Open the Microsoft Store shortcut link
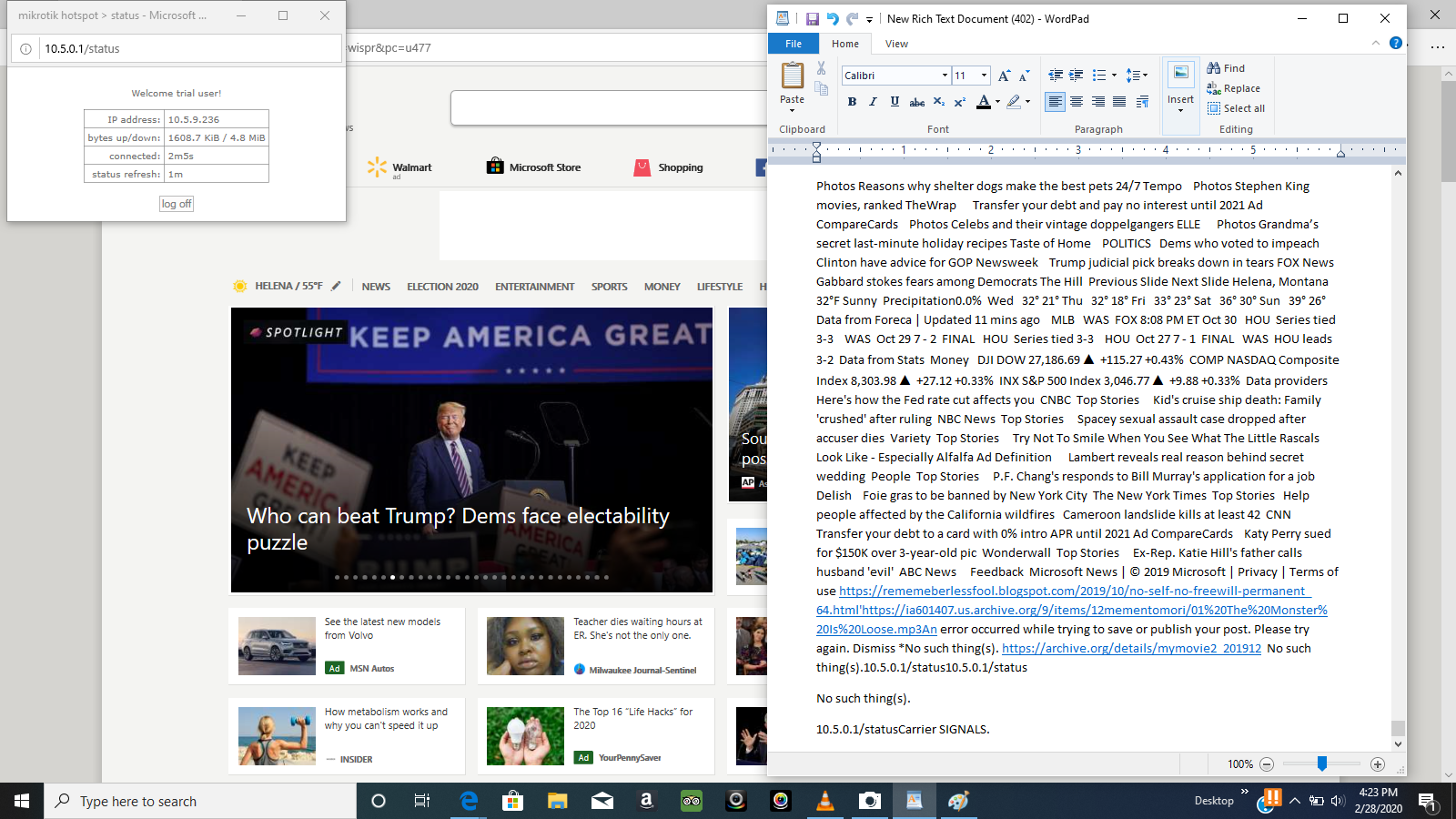The width and height of the screenshot is (1456, 819). click(533, 167)
